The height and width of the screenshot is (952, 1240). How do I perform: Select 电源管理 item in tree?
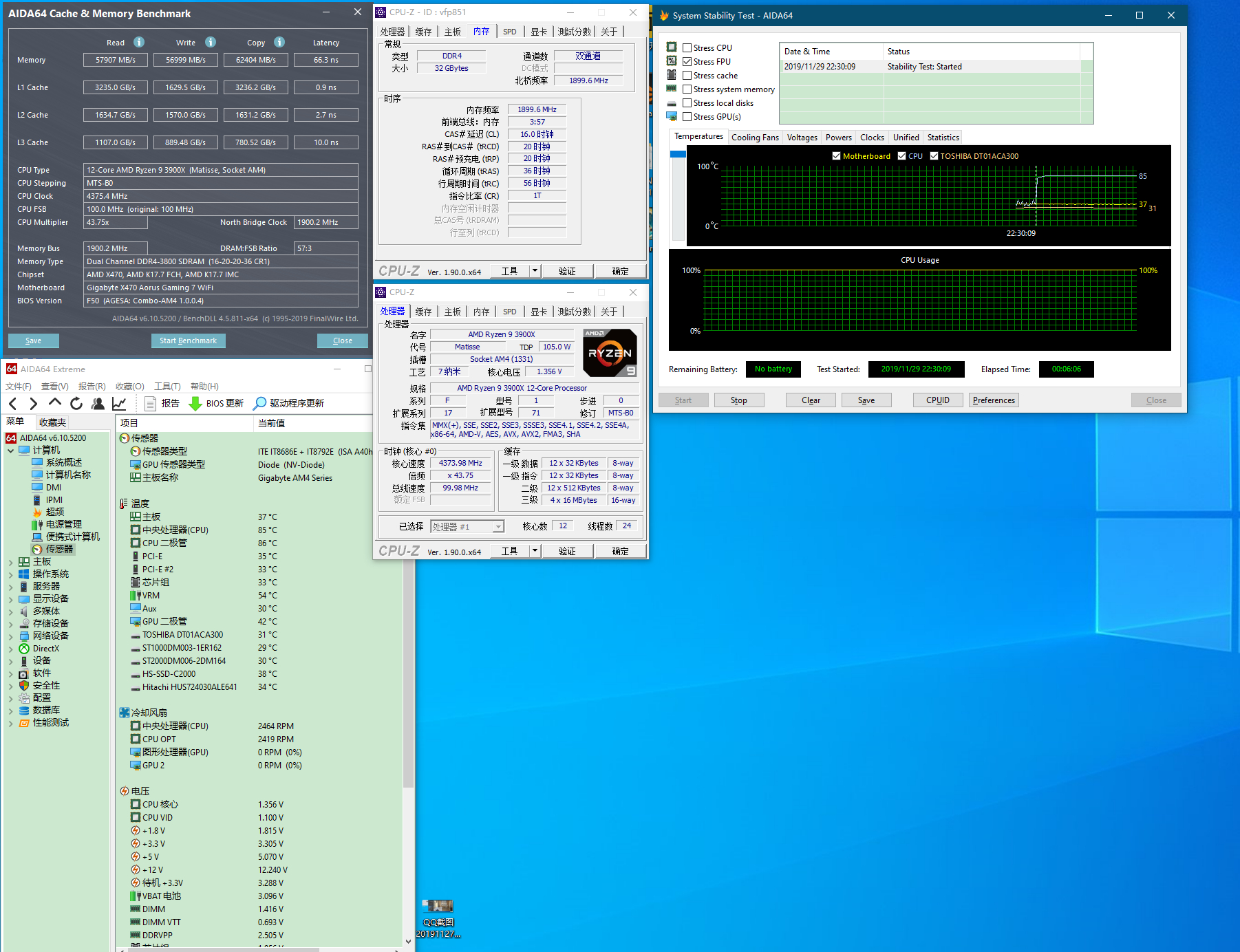63,524
